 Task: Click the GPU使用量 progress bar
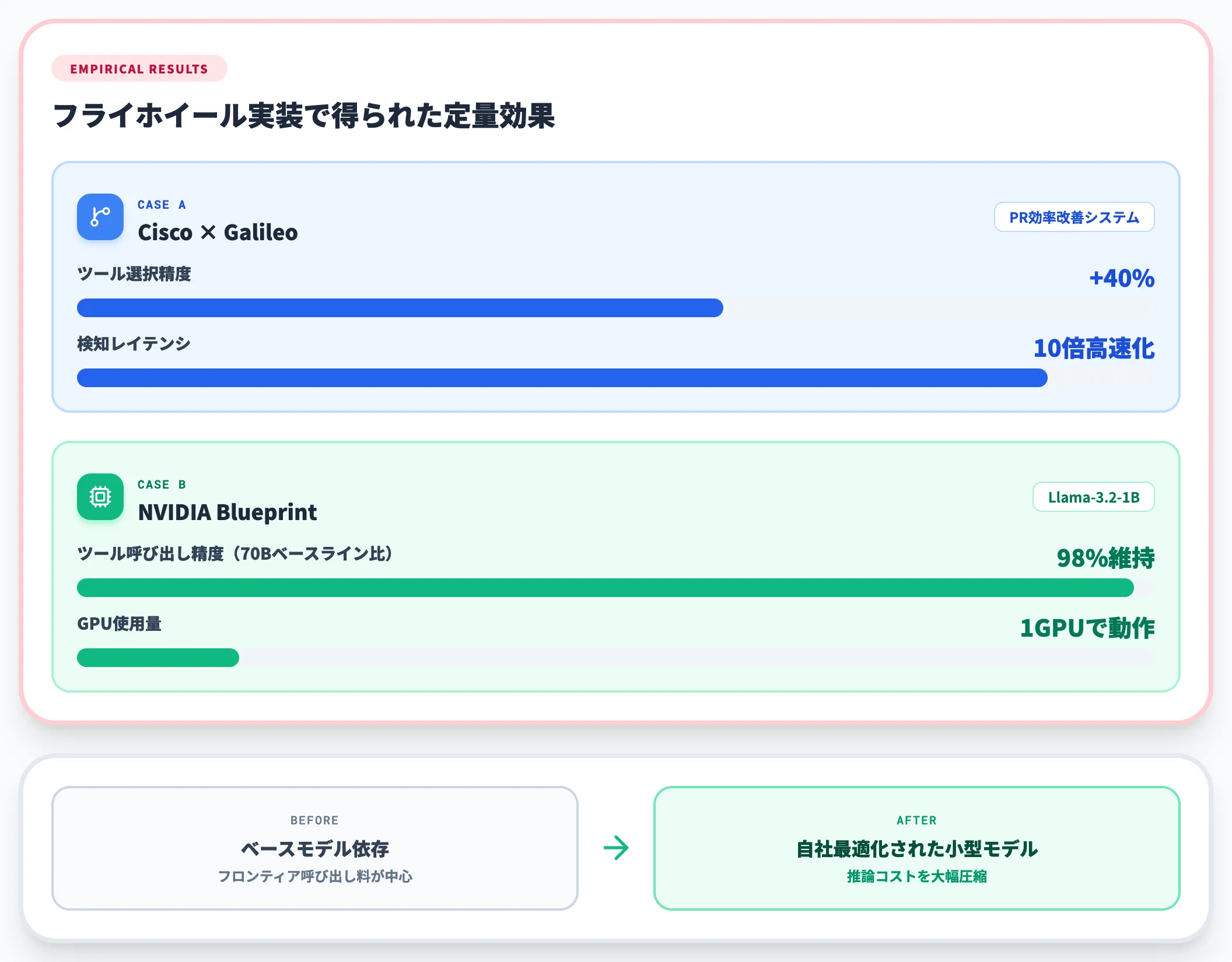(x=616, y=658)
